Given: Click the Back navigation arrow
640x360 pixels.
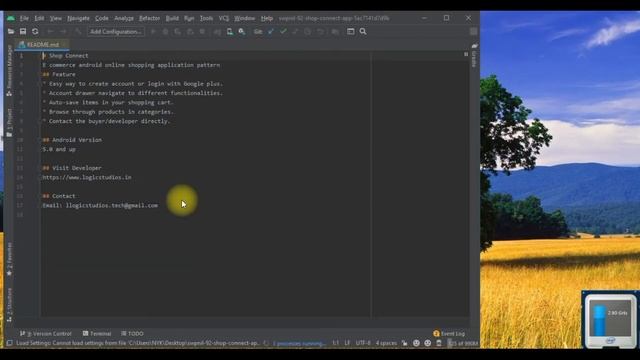Looking at the screenshot, I should (x=51, y=31).
